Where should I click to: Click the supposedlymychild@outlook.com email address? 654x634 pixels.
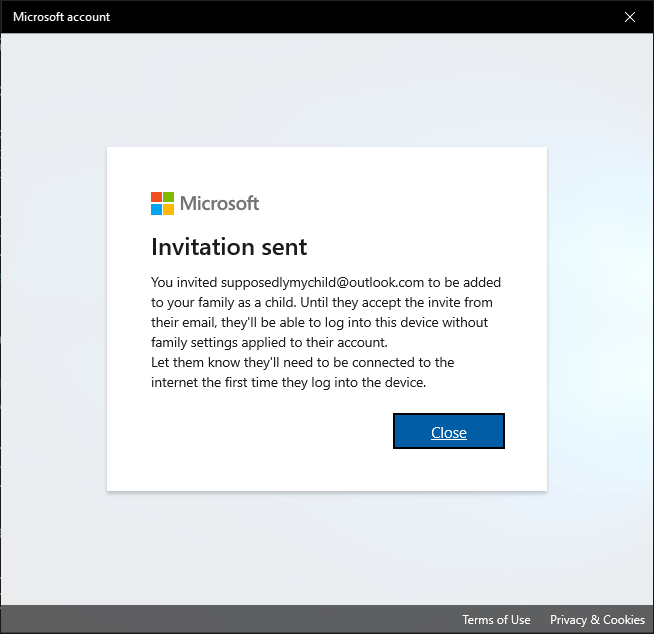point(322,282)
